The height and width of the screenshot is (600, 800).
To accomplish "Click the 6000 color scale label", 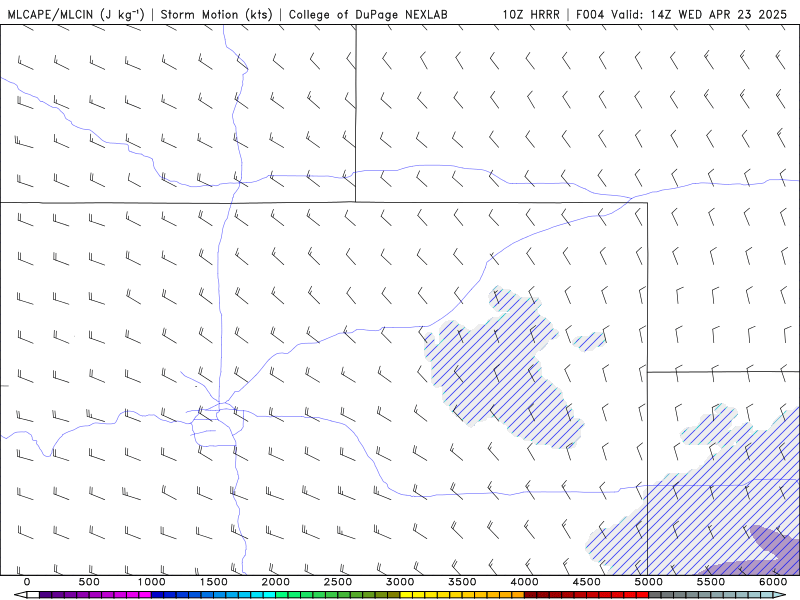I will (773, 582).
